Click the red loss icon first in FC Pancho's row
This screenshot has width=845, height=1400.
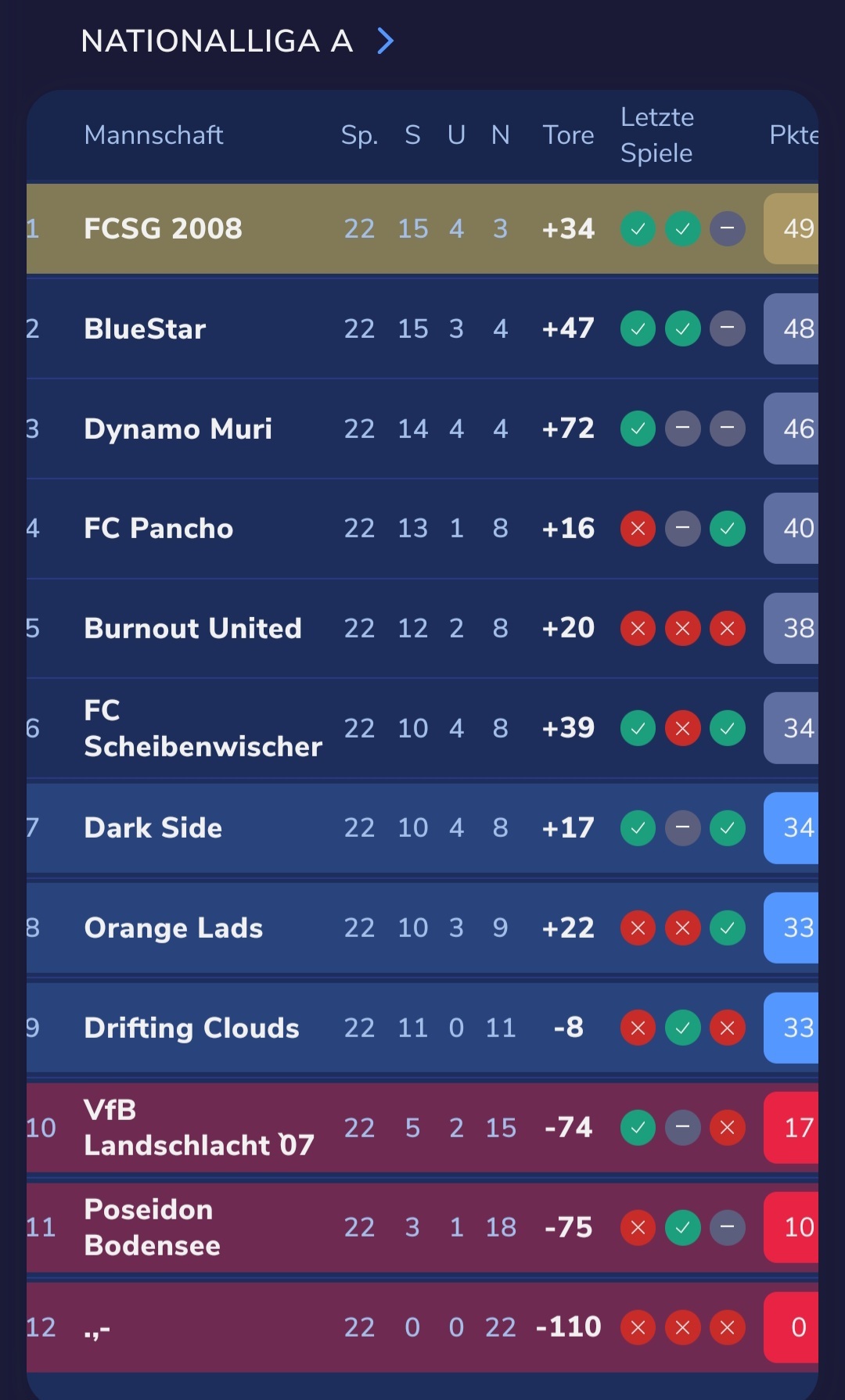[x=638, y=529]
